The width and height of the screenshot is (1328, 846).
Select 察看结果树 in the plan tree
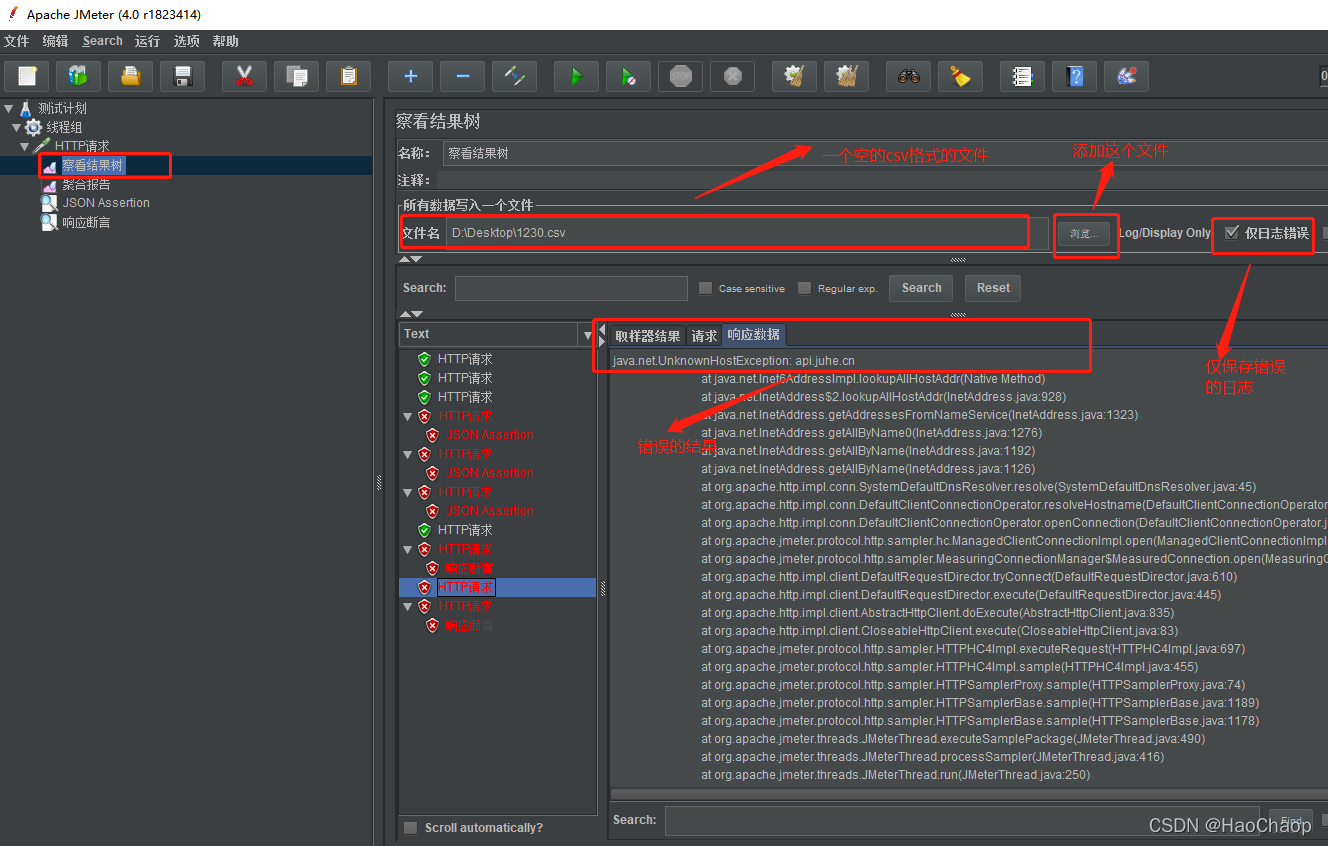coord(93,165)
